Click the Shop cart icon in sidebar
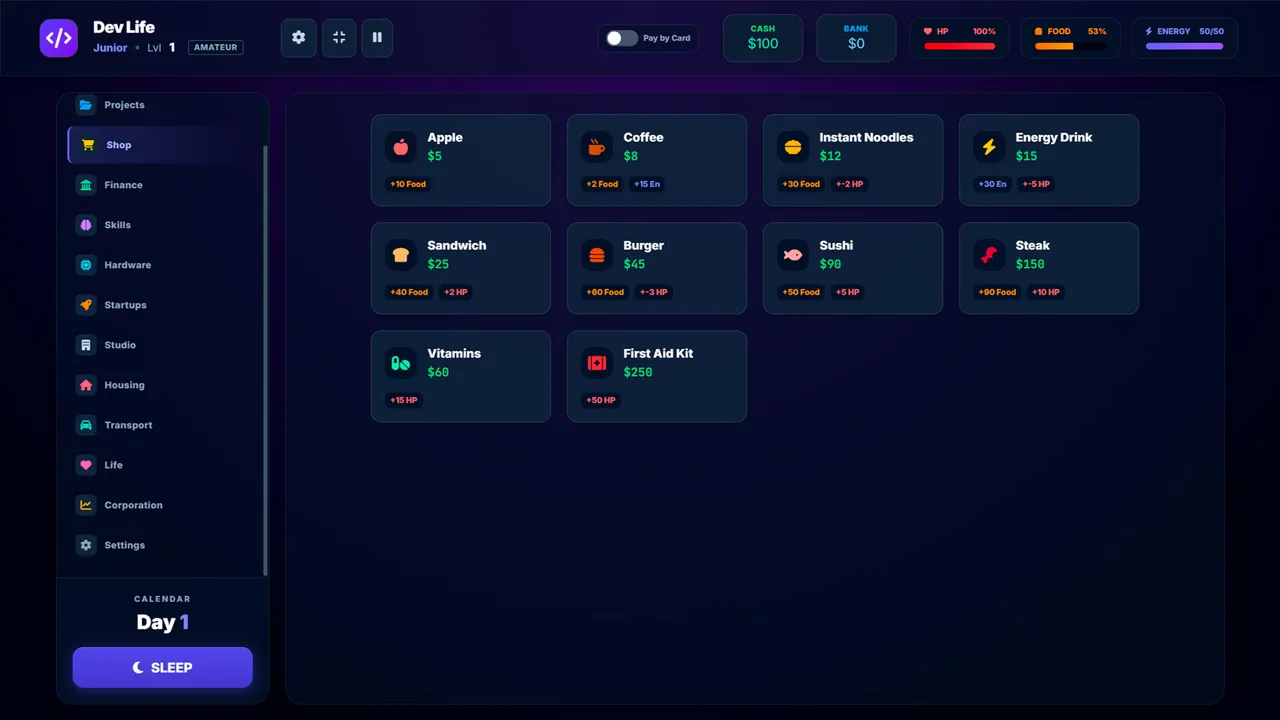The height and width of the screenshot is (720, 1280). (x=88, y=145)
